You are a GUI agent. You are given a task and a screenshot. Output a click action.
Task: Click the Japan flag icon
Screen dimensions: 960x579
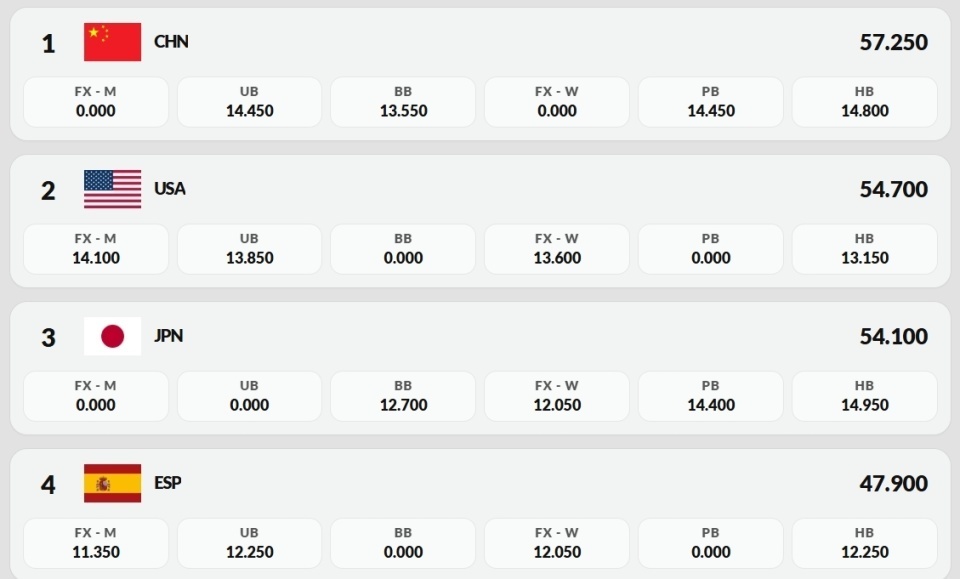pyautogui.click(x=112, y=336)
